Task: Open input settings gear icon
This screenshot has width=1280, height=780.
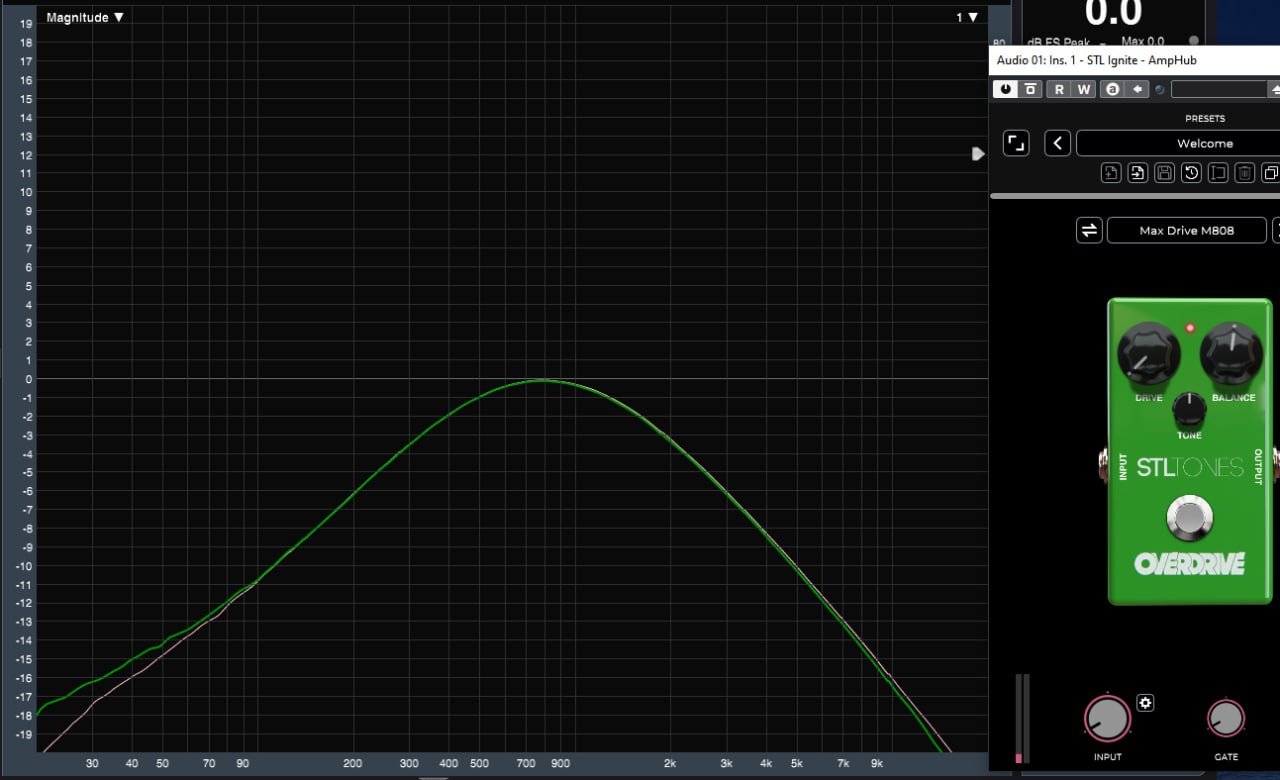Action: click(1146, 703)
